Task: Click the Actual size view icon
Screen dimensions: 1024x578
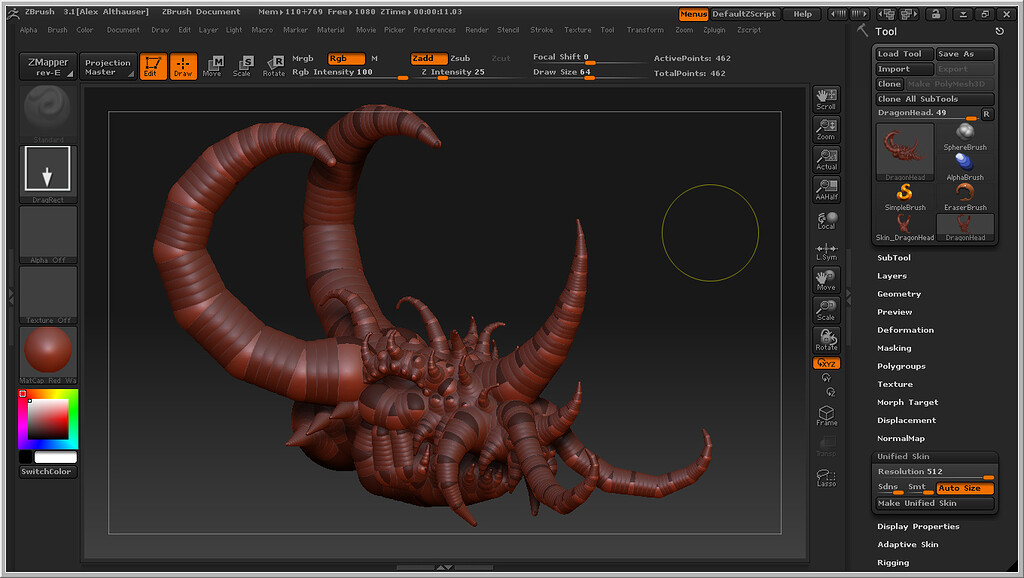Action: pyautogui.click(x=826, y=158)
